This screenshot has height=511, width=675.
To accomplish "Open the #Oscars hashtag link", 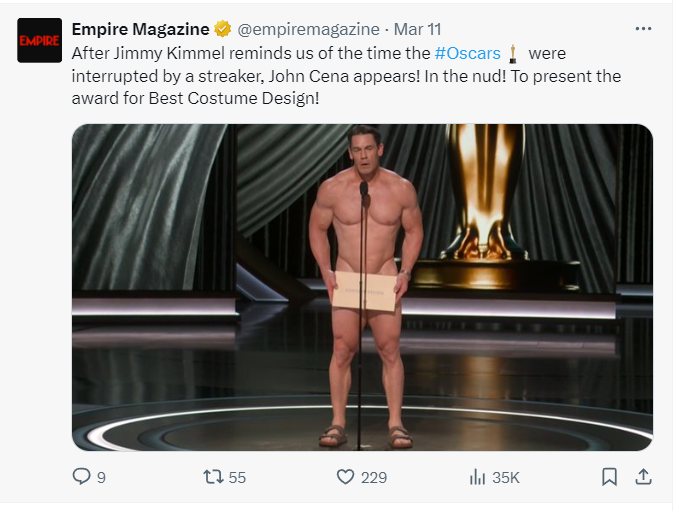I will tap(468, 52).
